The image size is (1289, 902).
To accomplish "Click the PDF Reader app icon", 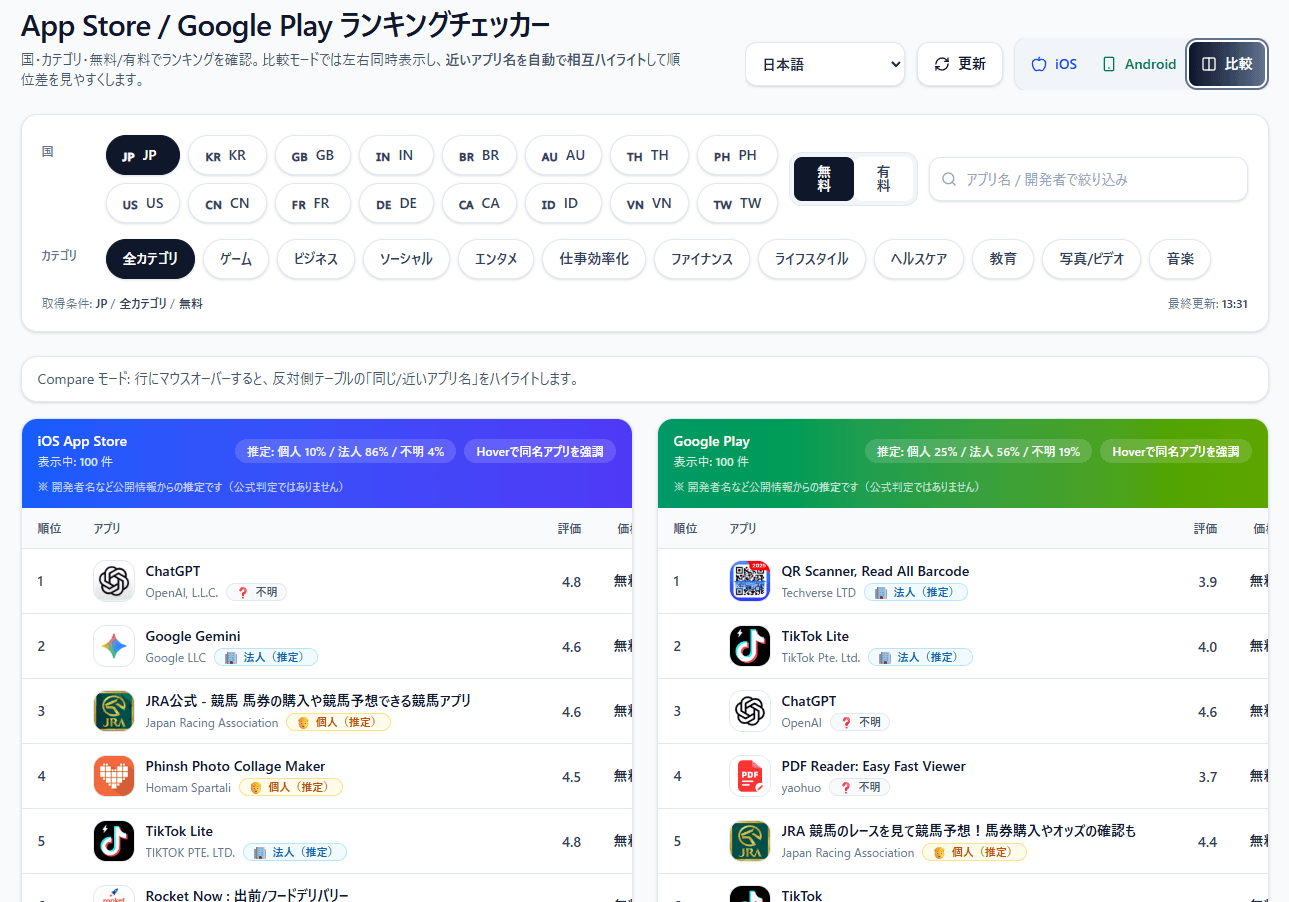I will click(750, 776).
